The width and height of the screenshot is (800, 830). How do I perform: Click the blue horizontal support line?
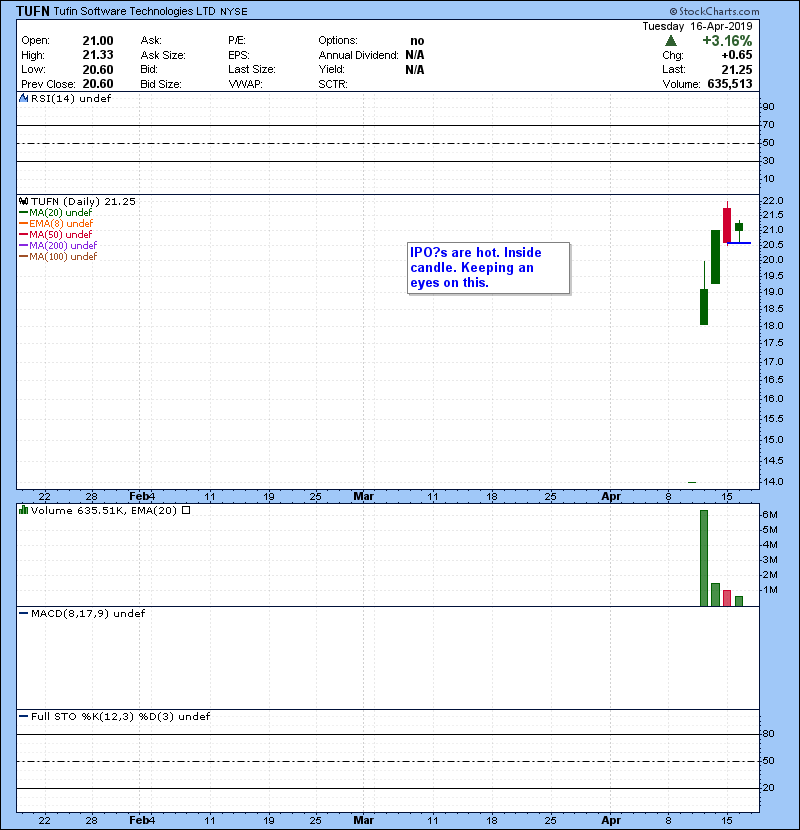tap(739, 243)
